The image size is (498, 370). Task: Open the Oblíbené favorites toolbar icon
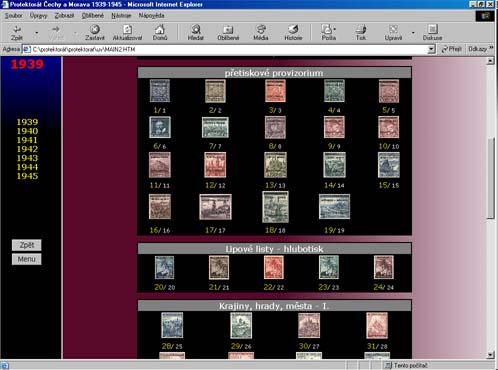pos(228,33)
